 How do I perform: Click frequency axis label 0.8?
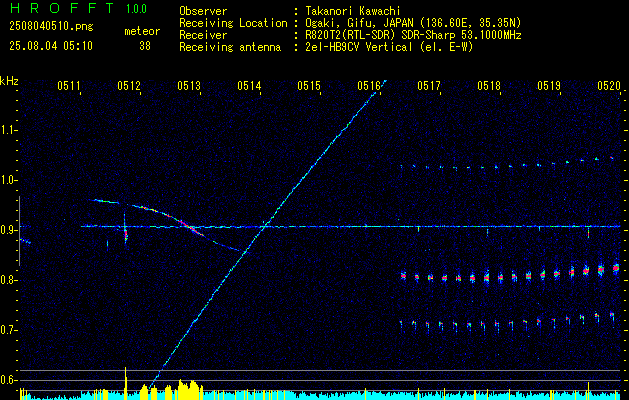9,280
